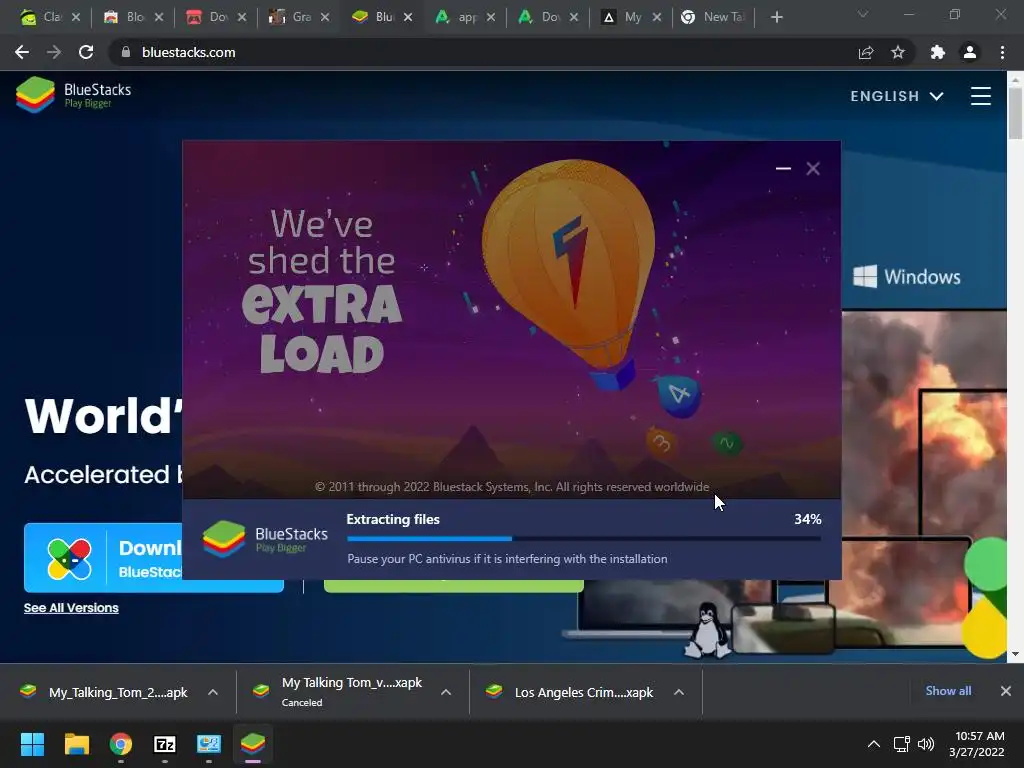Open the Chrome profile avatar
The image size is (1024, 768).
970,52
